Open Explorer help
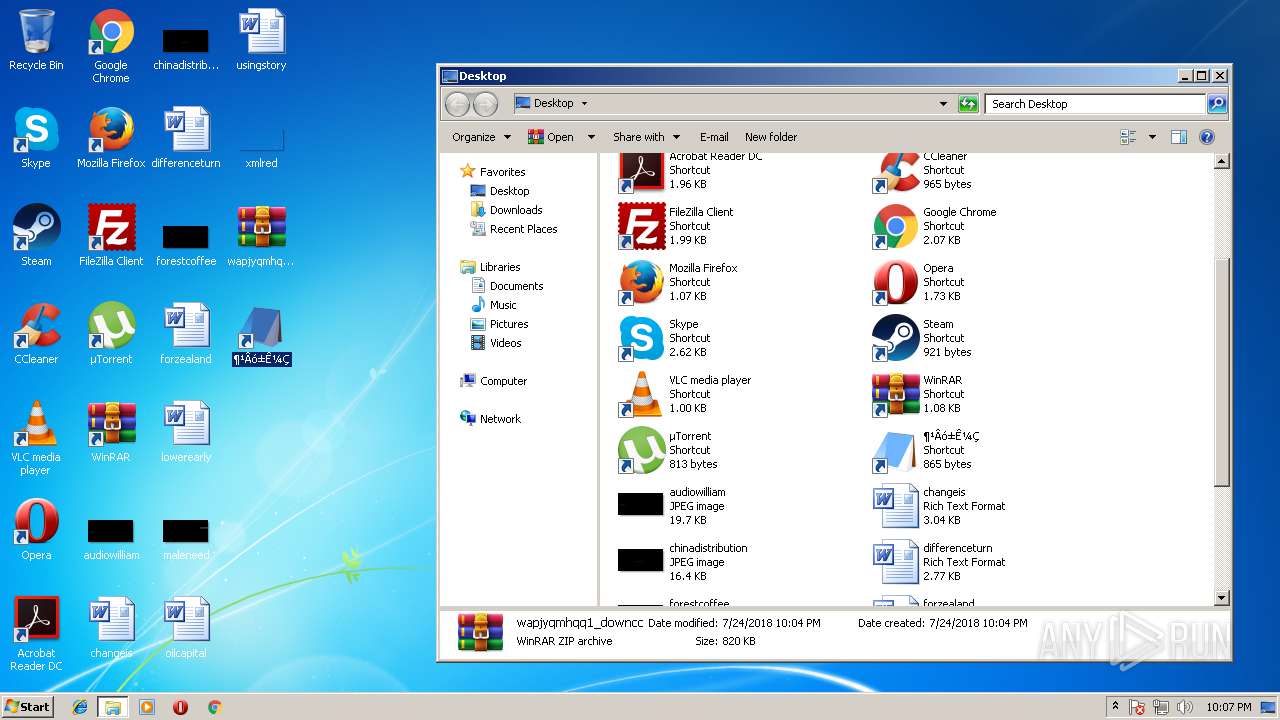Screen dimensions: 1280x720 click(1207, 137)
